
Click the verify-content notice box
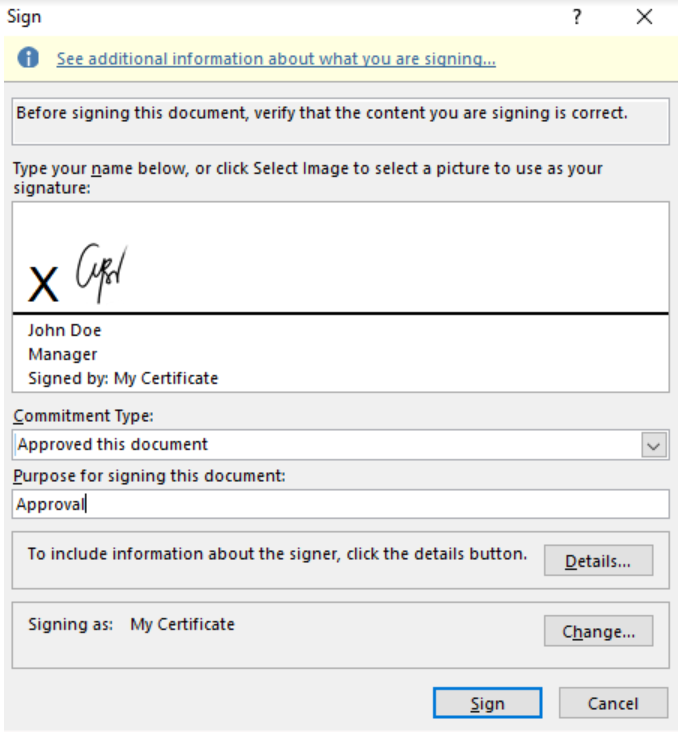coord(340,121)
